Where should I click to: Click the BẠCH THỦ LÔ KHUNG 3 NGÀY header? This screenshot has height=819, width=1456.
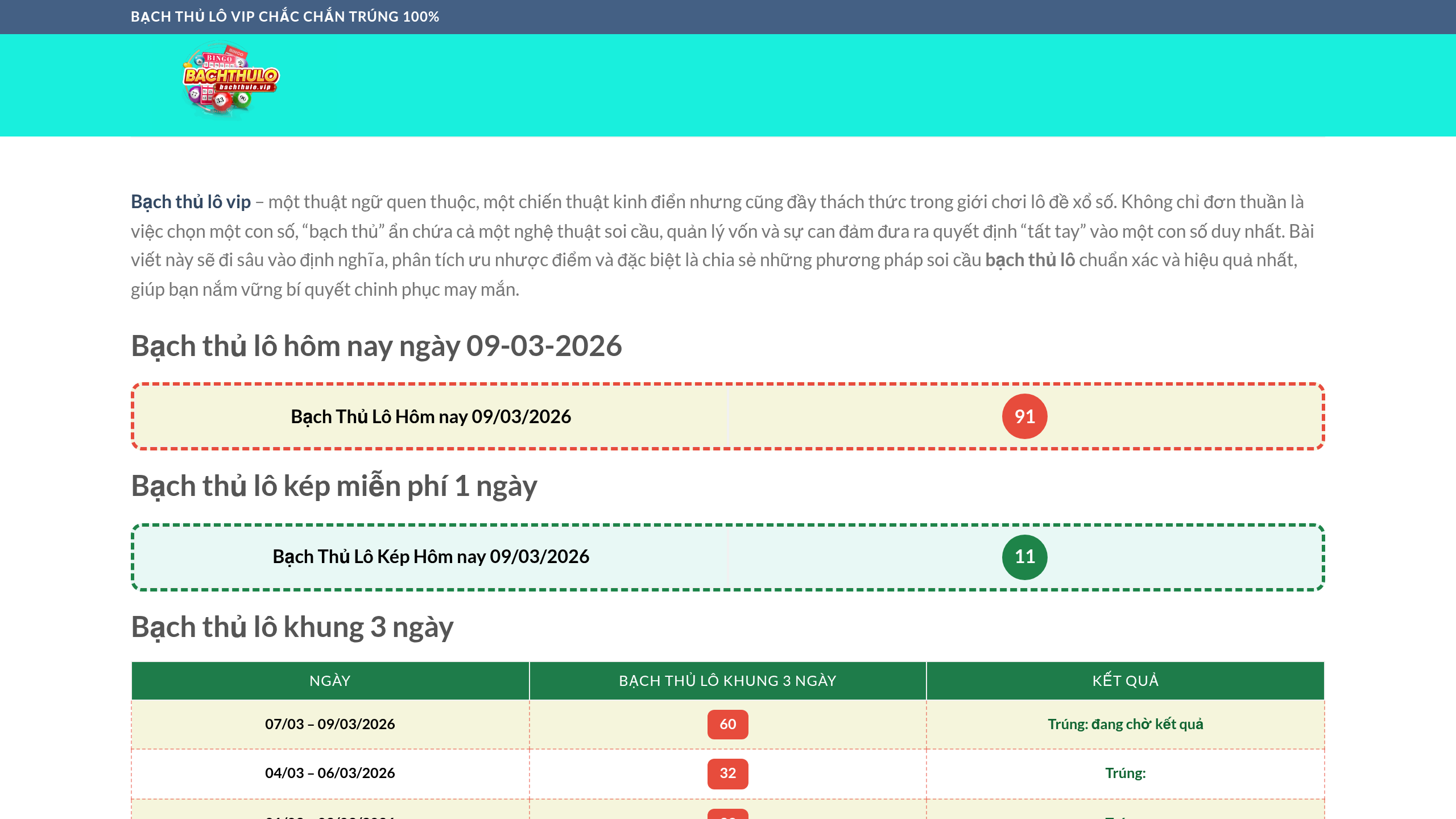pyautogui.click(x=727, y=681)
